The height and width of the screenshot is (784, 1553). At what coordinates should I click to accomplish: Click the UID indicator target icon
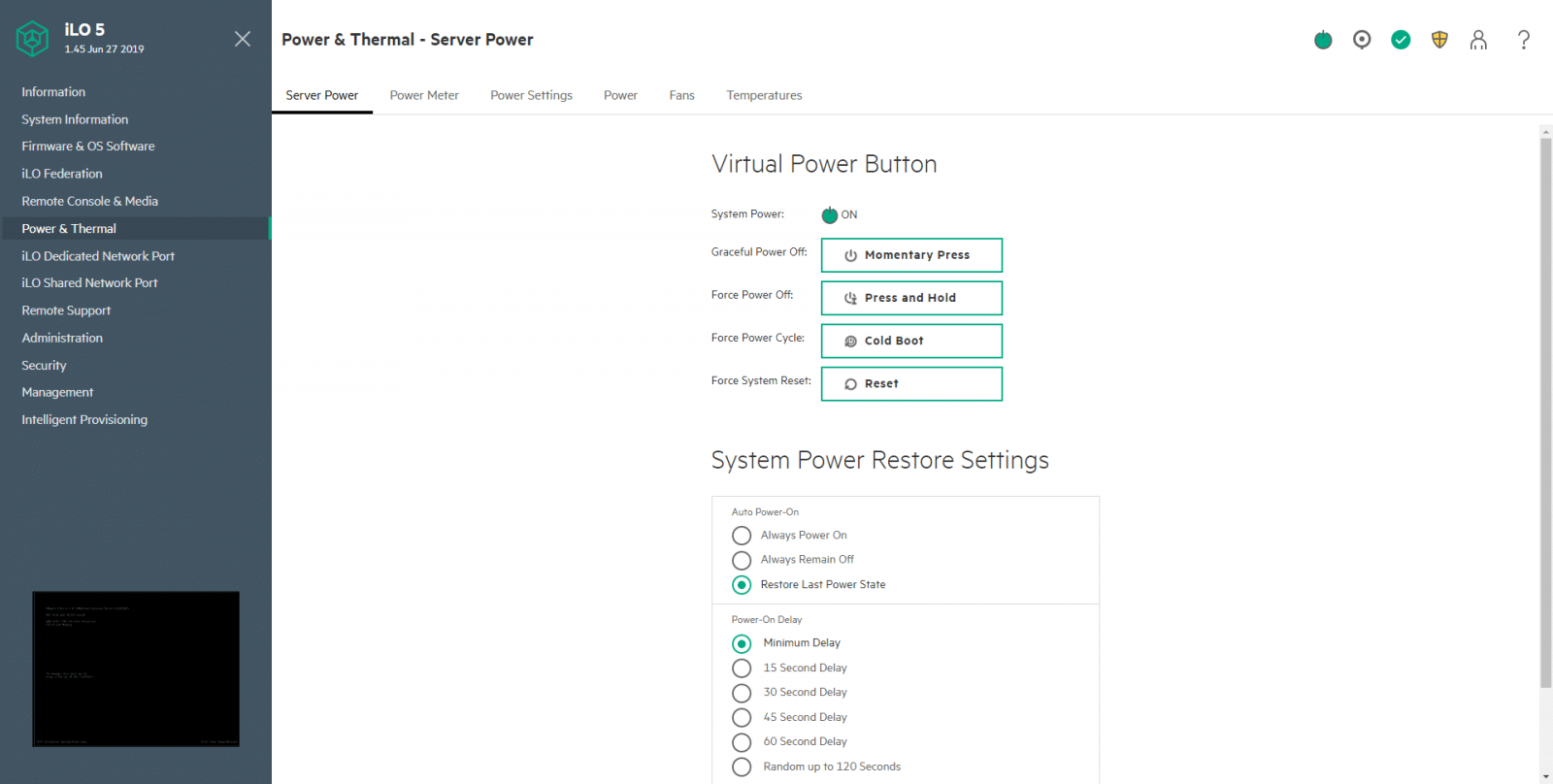pos(1362,40)
